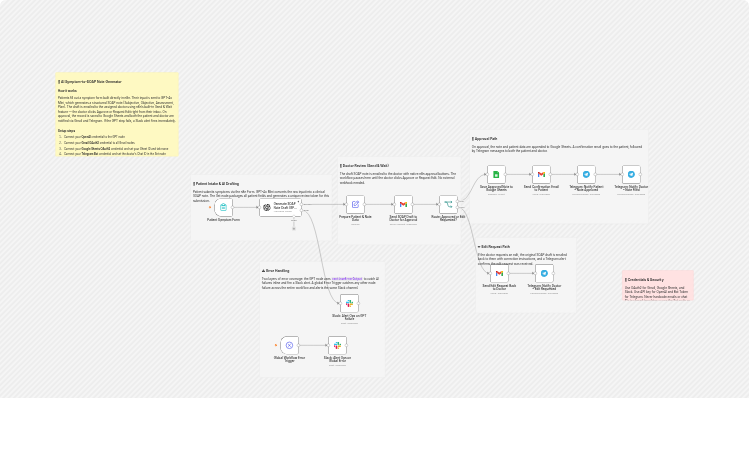Open the Generate SOAP Note Draft GPT node

(280, 207)
